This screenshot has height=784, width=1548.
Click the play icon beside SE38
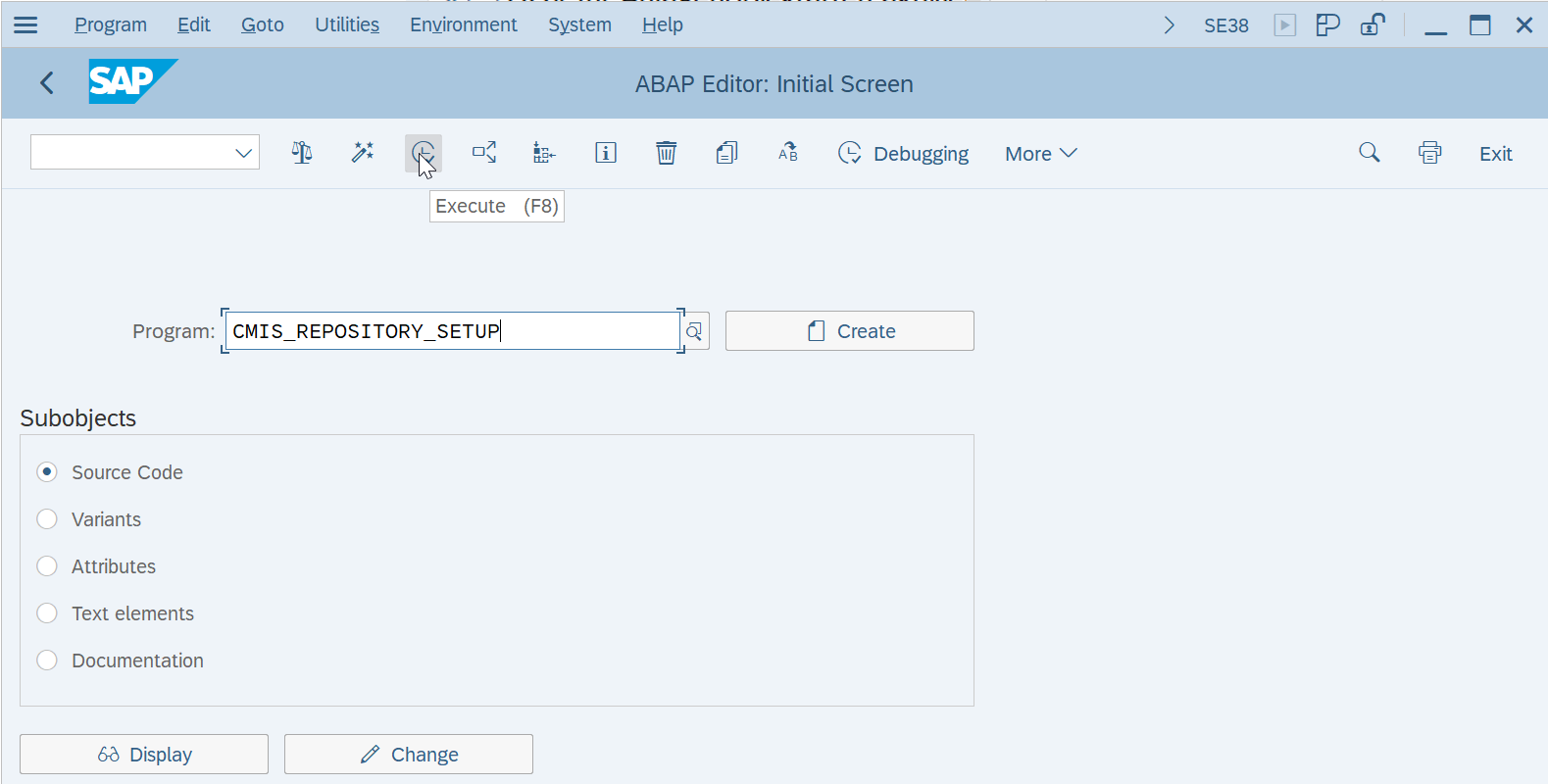(1285, 25)
